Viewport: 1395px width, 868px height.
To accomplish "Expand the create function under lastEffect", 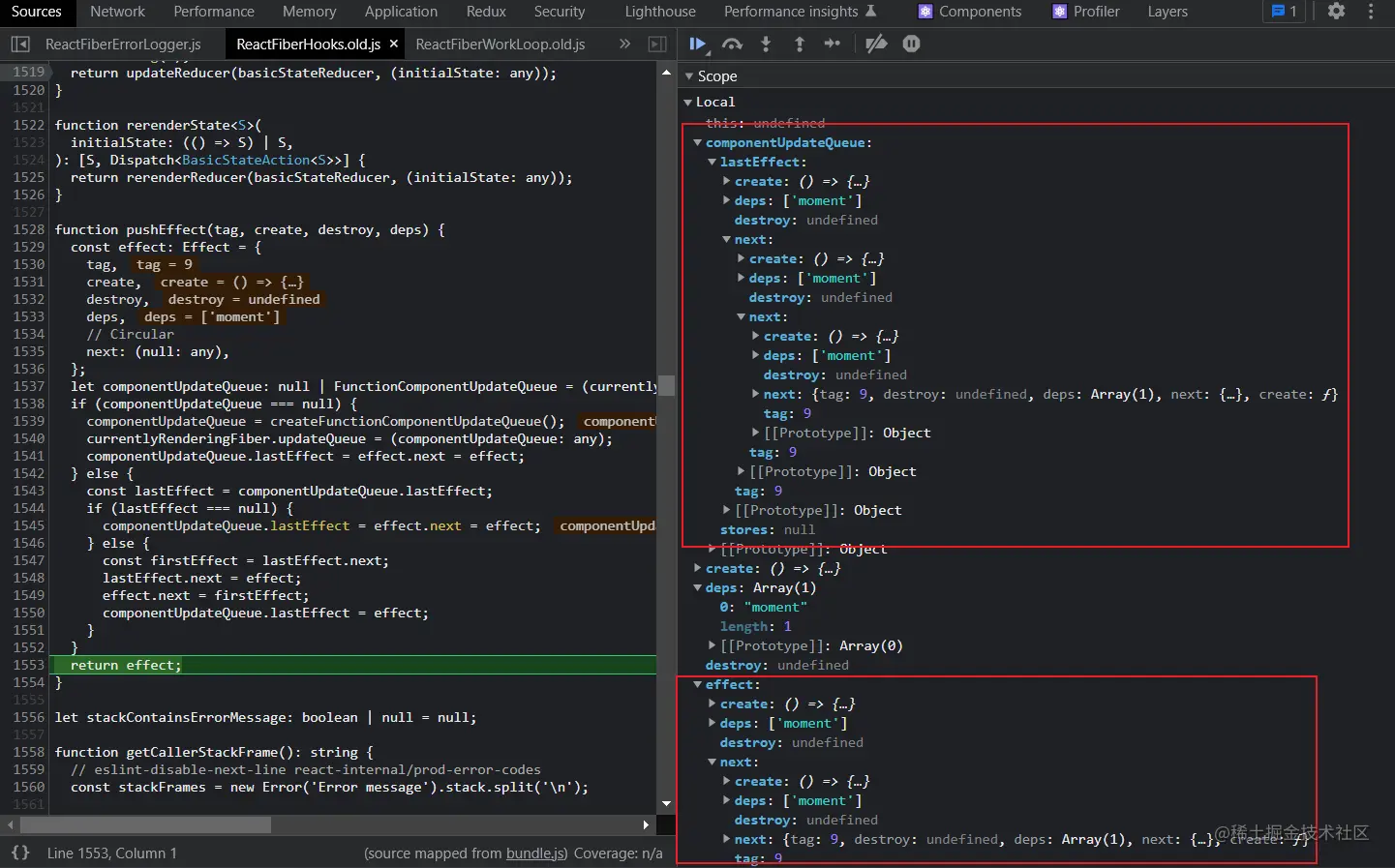I will click(726, 181).
